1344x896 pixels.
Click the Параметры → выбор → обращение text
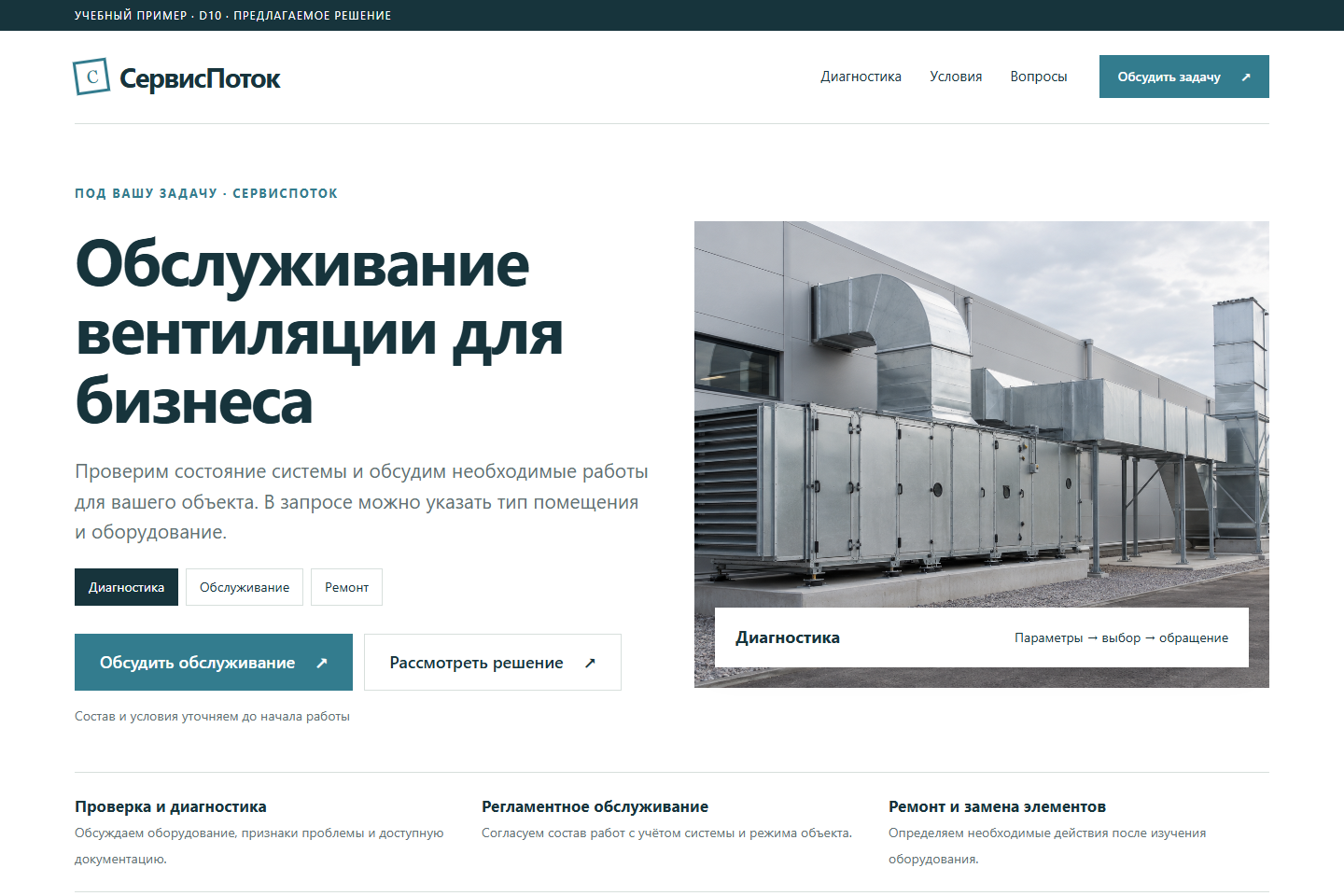(1121, 637)
